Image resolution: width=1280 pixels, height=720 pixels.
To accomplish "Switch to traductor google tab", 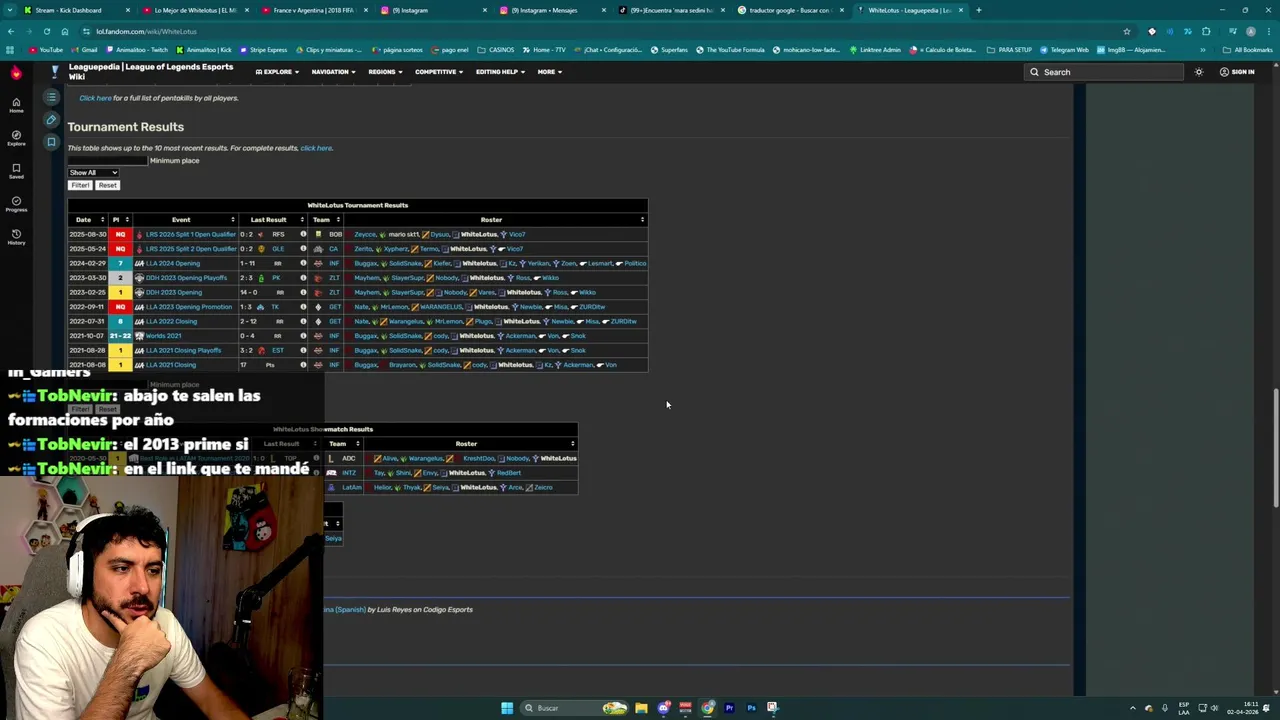I will click(790, 10).
